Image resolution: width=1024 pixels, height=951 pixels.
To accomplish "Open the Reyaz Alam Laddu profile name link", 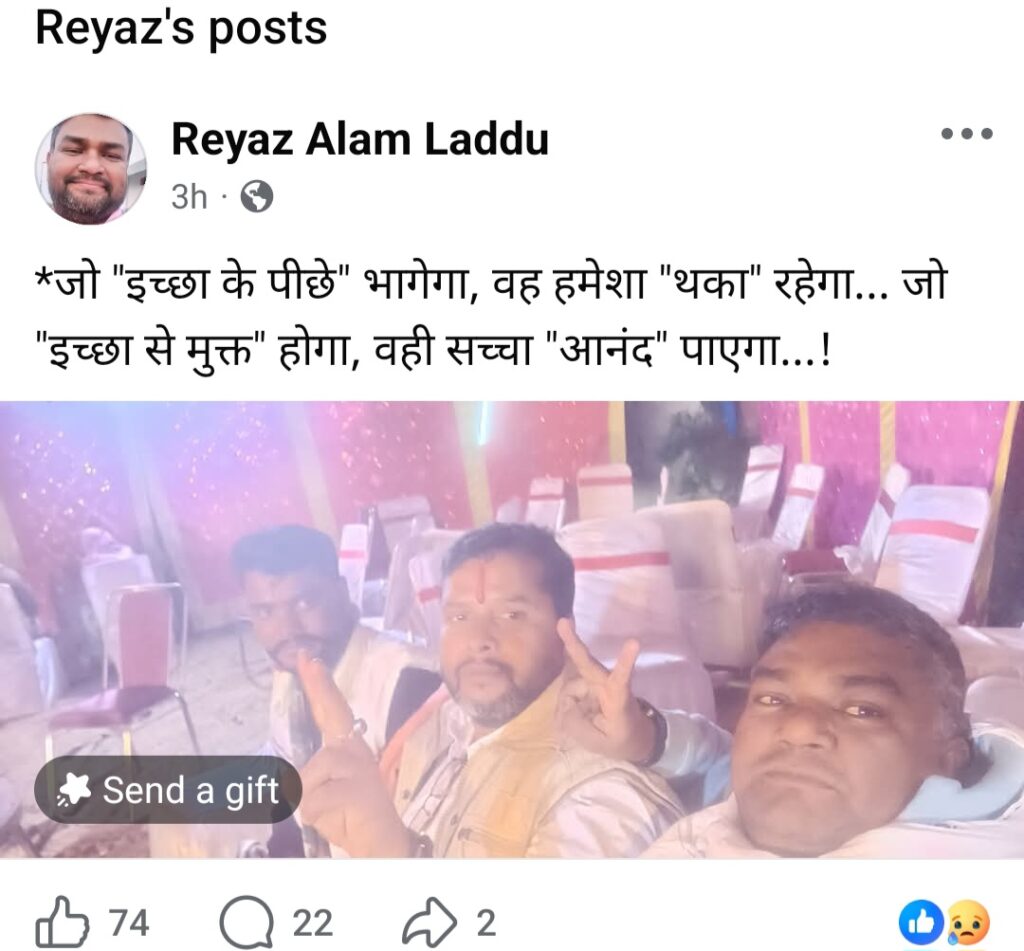I will pos(360,139).
